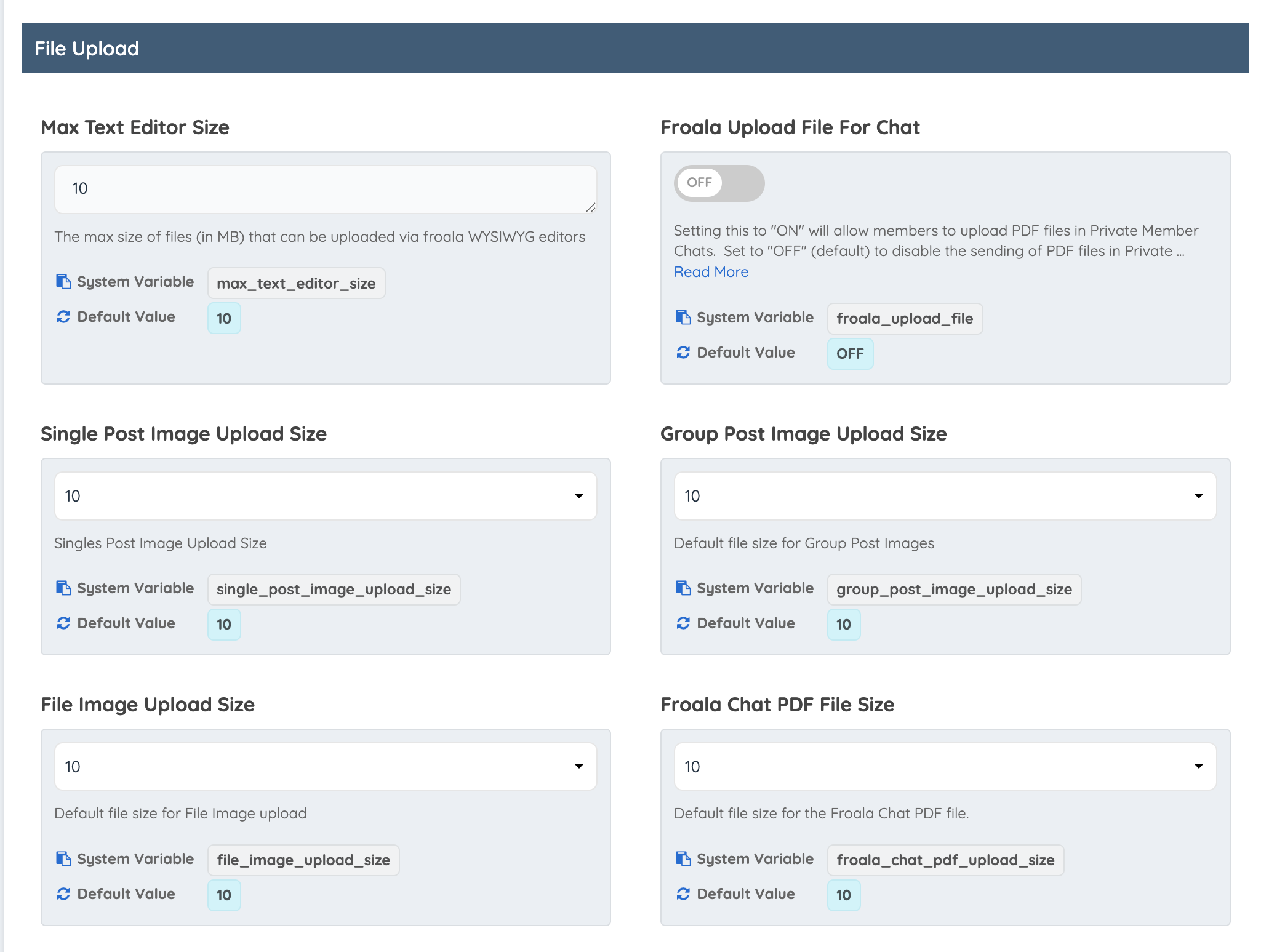Click the reset icon for Group Post Image Upload Size default

[x=683, y=623]
